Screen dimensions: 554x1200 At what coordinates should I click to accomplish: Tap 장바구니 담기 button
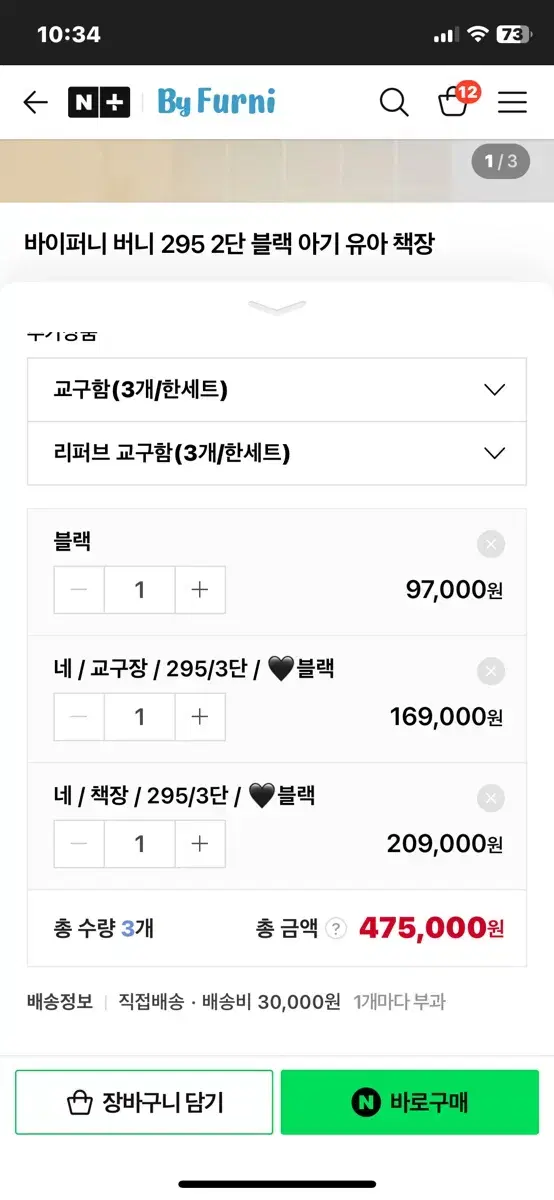[x=144, y=1102]
